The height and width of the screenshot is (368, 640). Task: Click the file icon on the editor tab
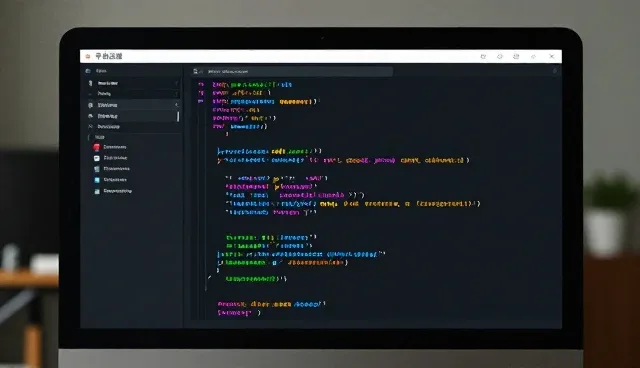pyautogui.click(x=196, y=71)
